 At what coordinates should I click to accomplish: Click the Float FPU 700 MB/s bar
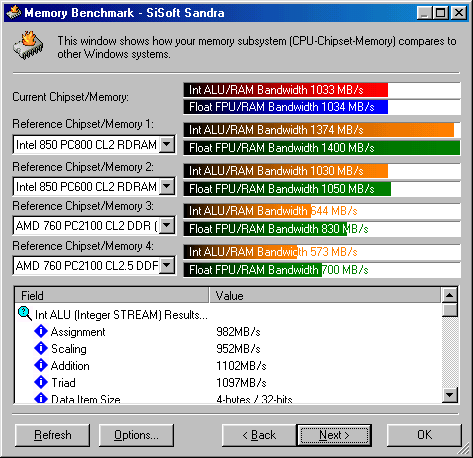(x=253, y=270)
